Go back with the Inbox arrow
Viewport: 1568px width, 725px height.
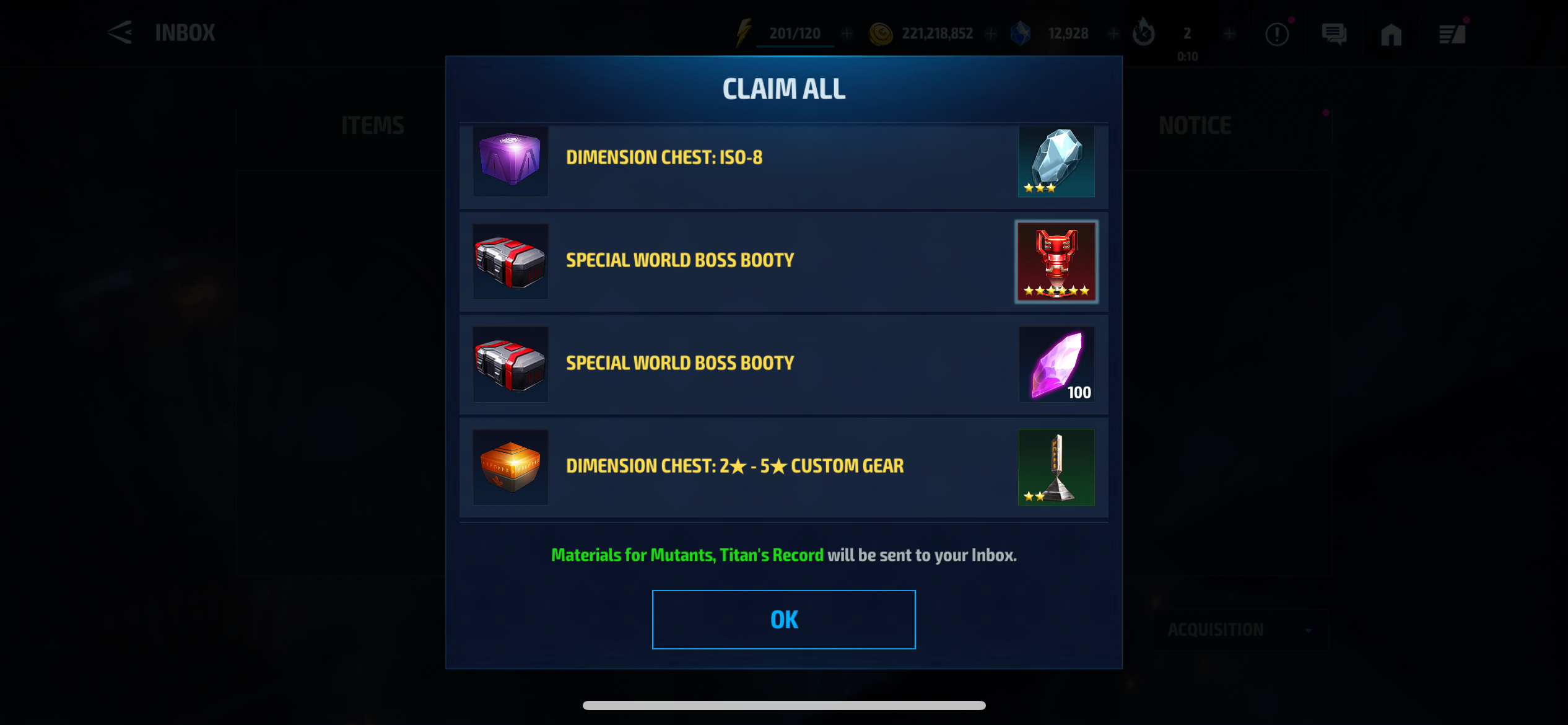tap(119, 32)
